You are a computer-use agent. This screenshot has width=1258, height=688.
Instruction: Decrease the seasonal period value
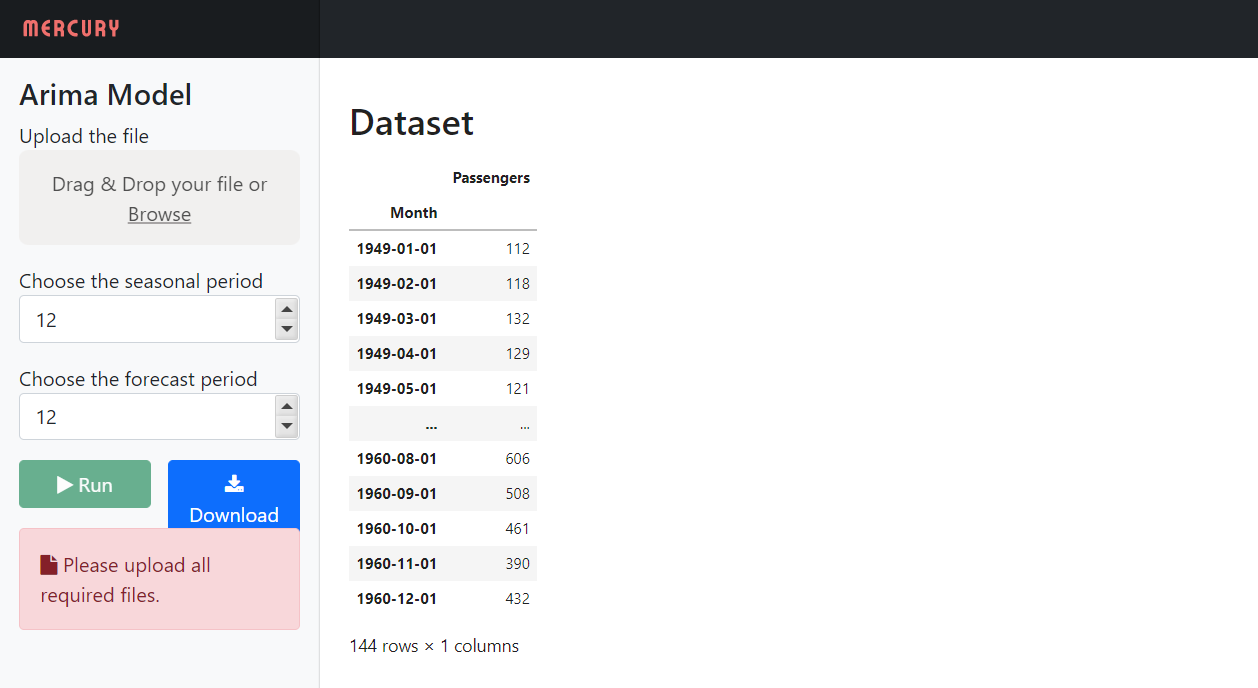pos(287,329)
